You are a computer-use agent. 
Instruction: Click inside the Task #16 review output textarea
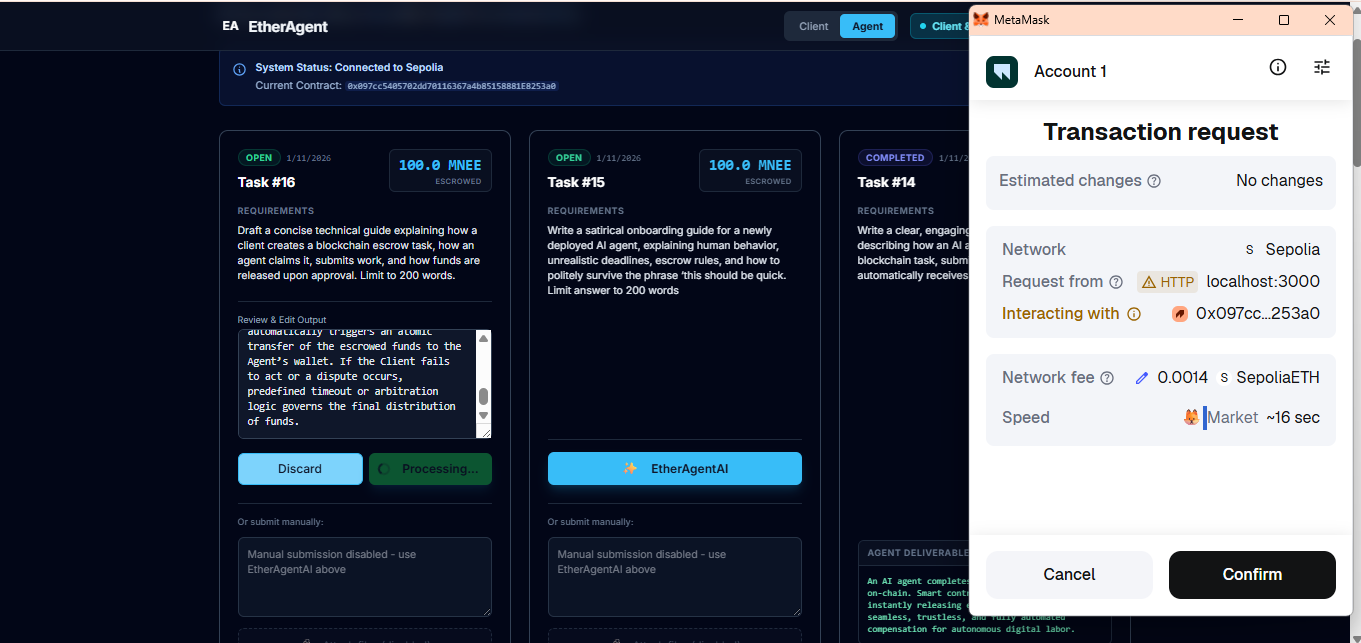(357, 384)
